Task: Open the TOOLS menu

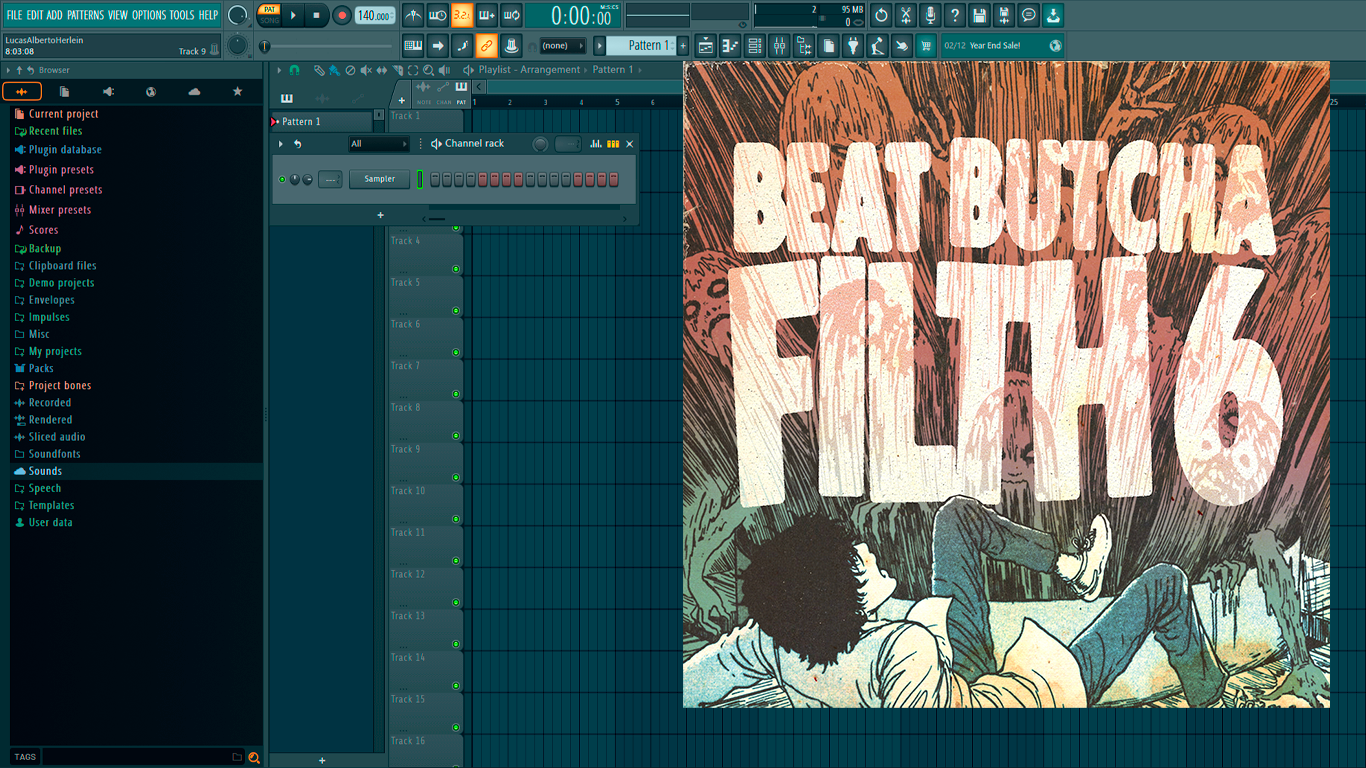Action: (x=182, y=15)
